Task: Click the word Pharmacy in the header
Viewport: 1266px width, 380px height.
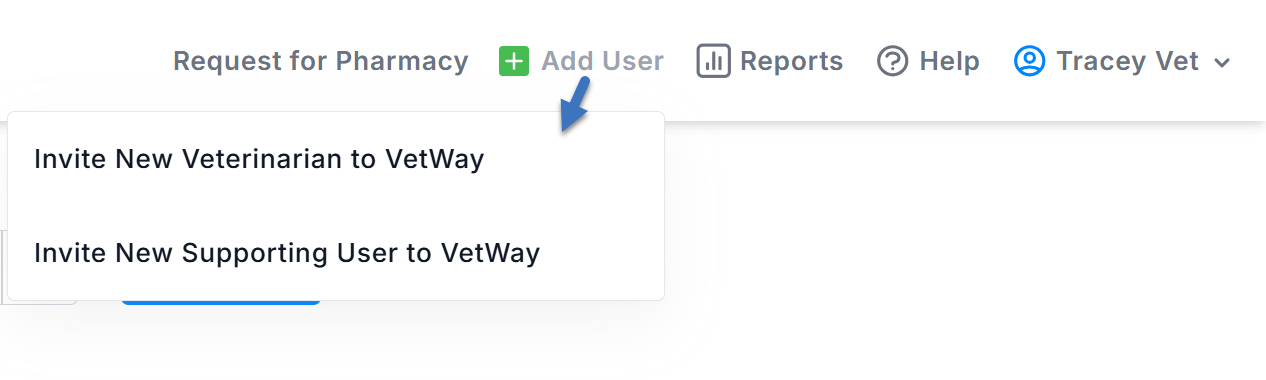Action: point(402,62)
